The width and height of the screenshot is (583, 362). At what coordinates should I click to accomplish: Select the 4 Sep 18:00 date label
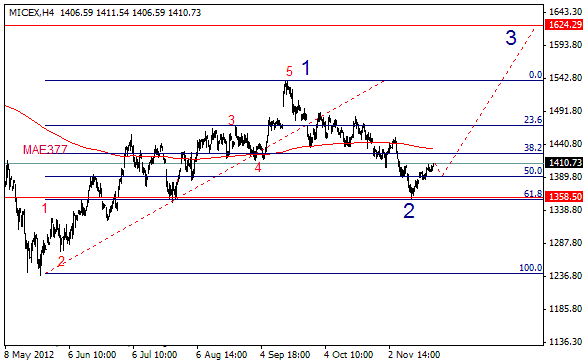285,355
